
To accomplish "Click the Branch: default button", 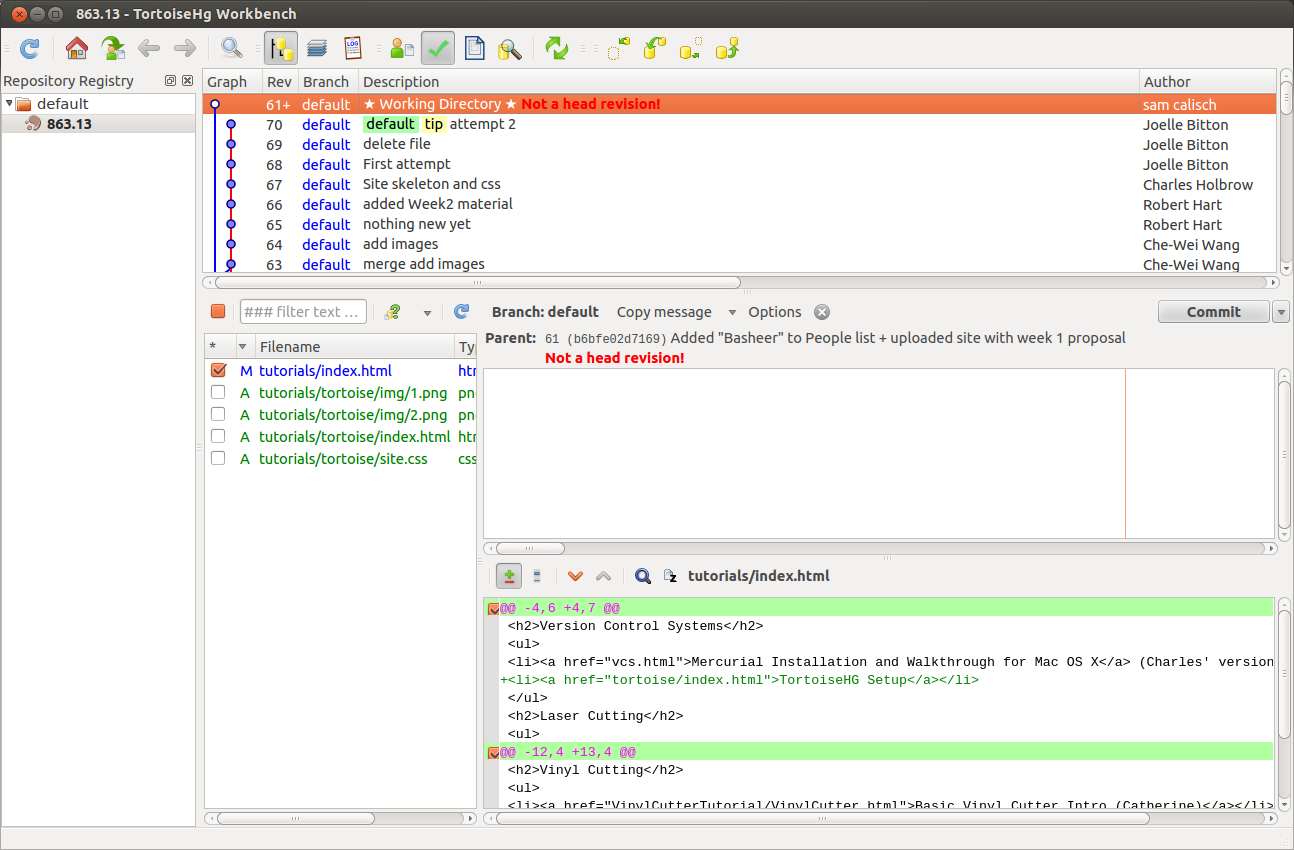I will coord(545,312).
